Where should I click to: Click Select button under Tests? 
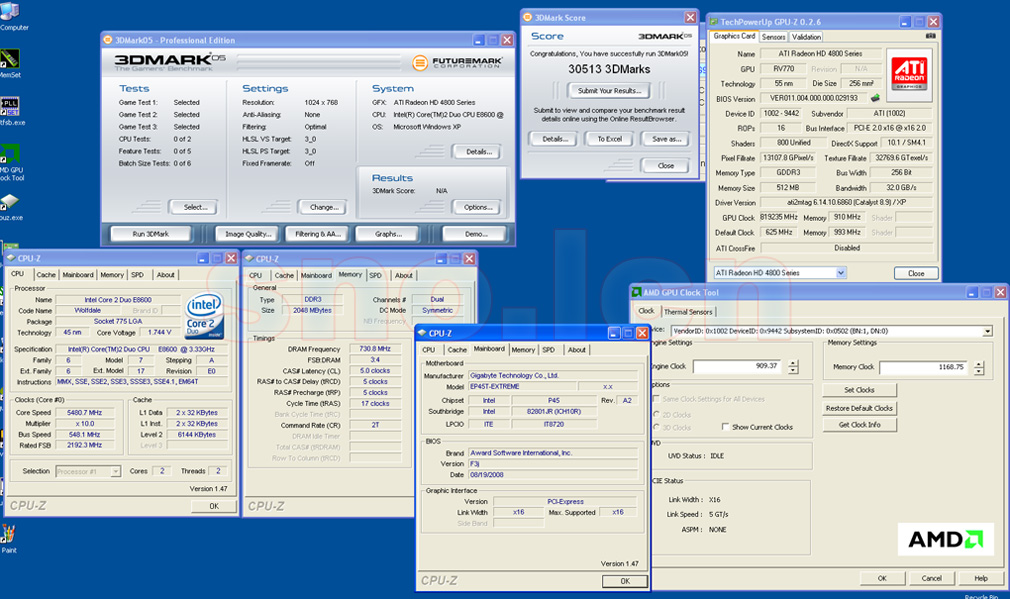193,207
